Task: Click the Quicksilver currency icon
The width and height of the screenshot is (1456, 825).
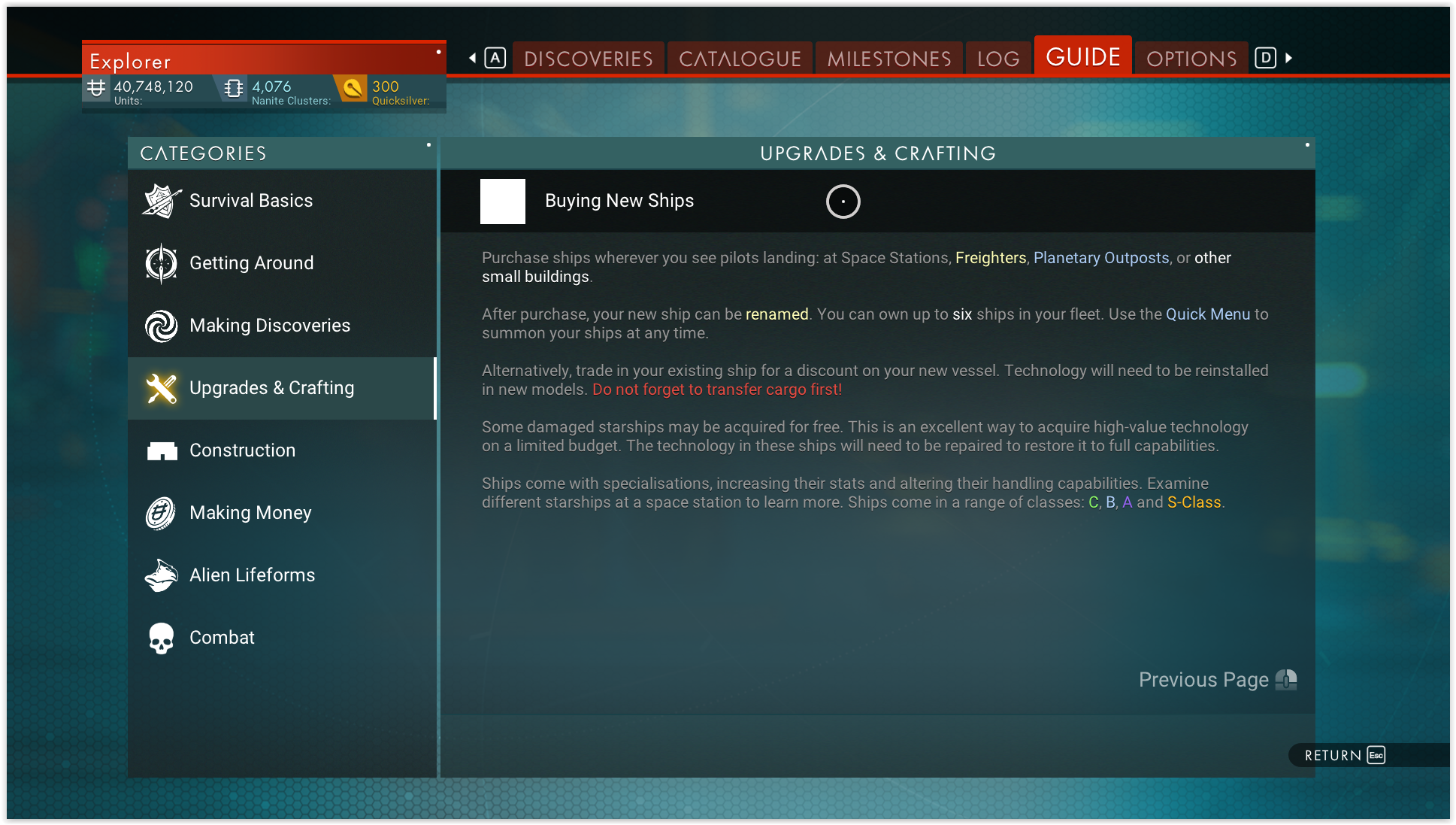Action: (352, 89)
